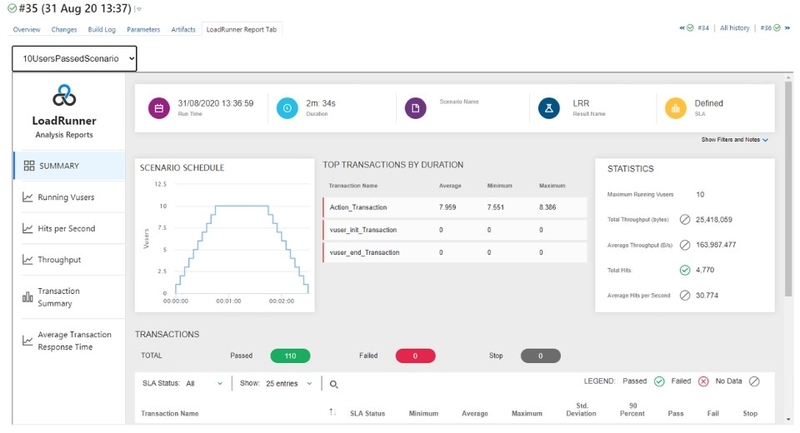Click the vertical scrollbar of the report
The width and height of the screenshot is (800, 433).
coord(788,189)
